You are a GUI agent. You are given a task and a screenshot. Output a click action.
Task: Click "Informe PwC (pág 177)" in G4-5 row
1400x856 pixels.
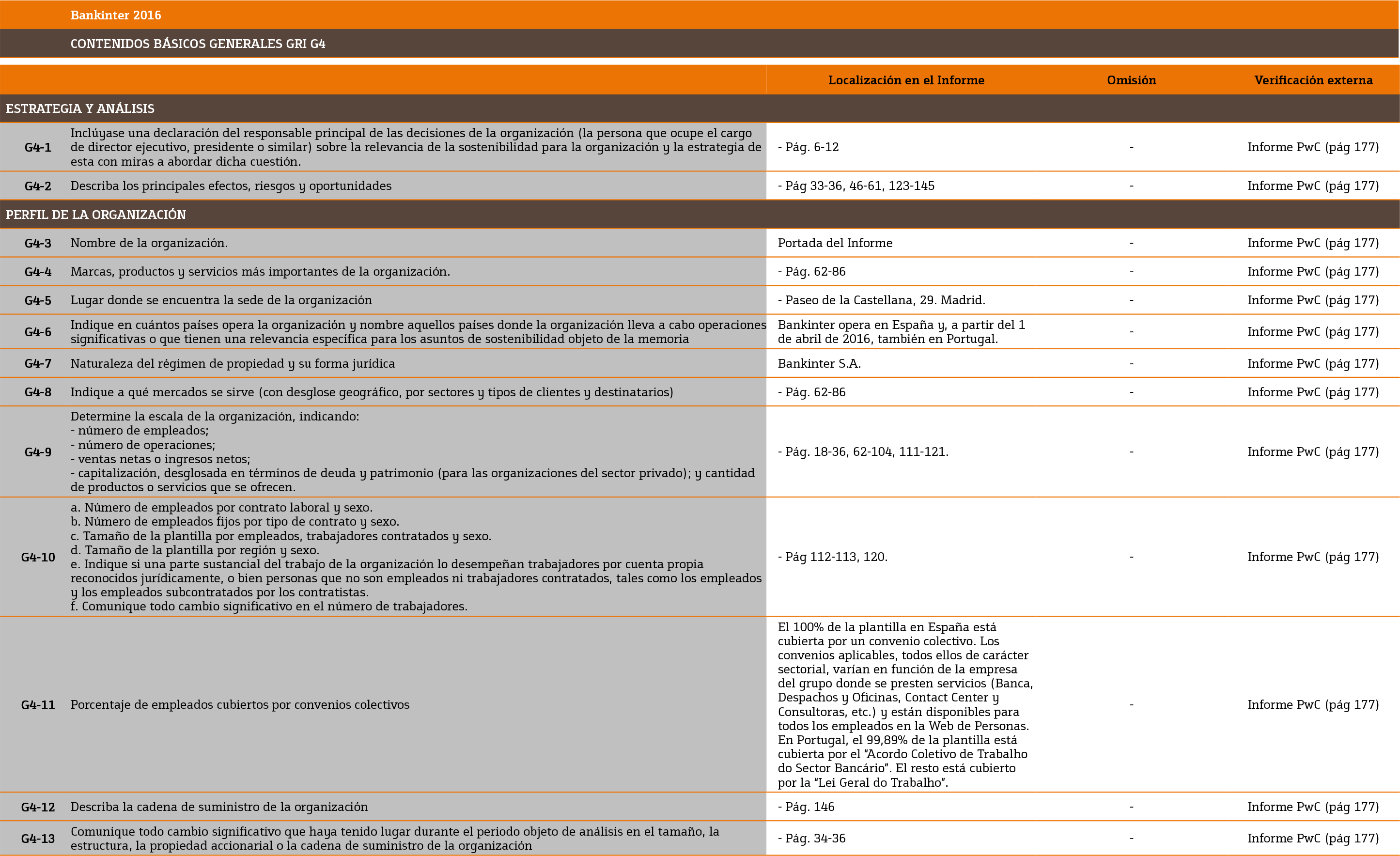[1313, 300]
